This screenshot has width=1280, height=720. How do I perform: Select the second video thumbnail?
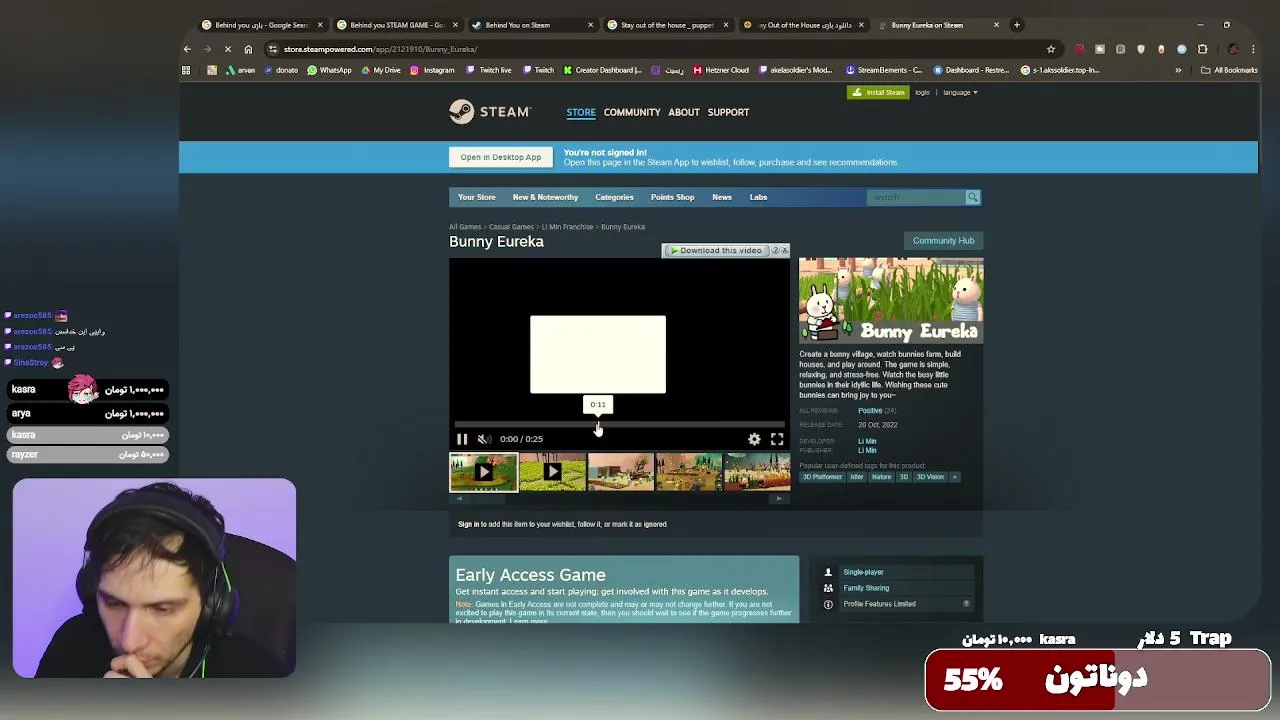point(552,472)
